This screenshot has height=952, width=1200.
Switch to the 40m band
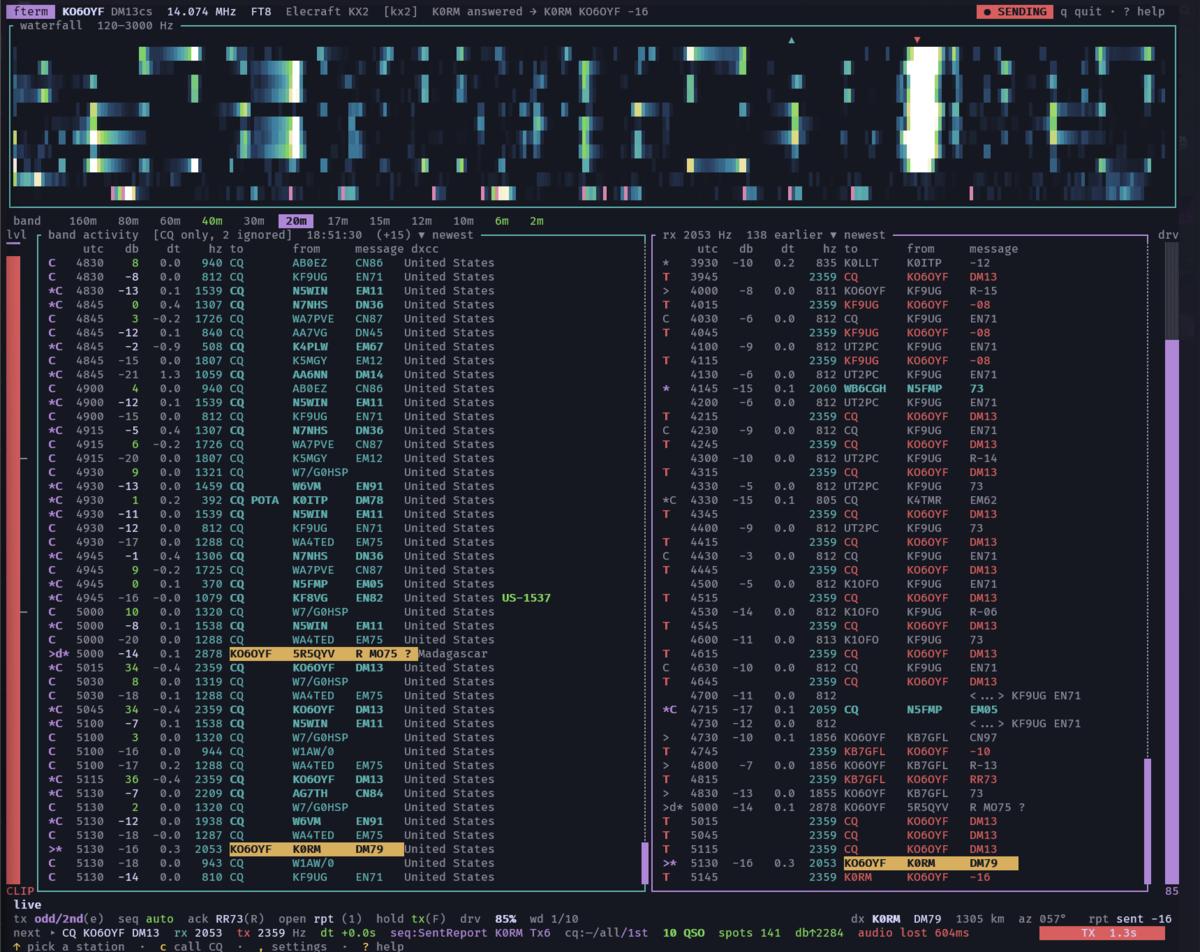pos(212,221)
